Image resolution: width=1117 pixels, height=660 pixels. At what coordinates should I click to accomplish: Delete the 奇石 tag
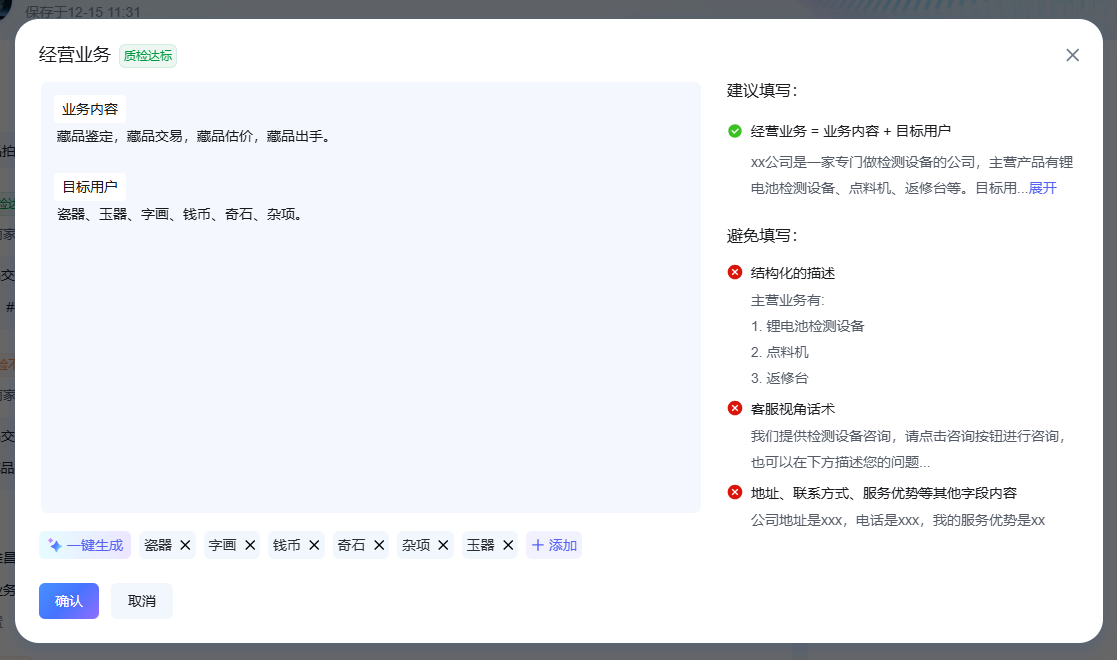point(379,545)
